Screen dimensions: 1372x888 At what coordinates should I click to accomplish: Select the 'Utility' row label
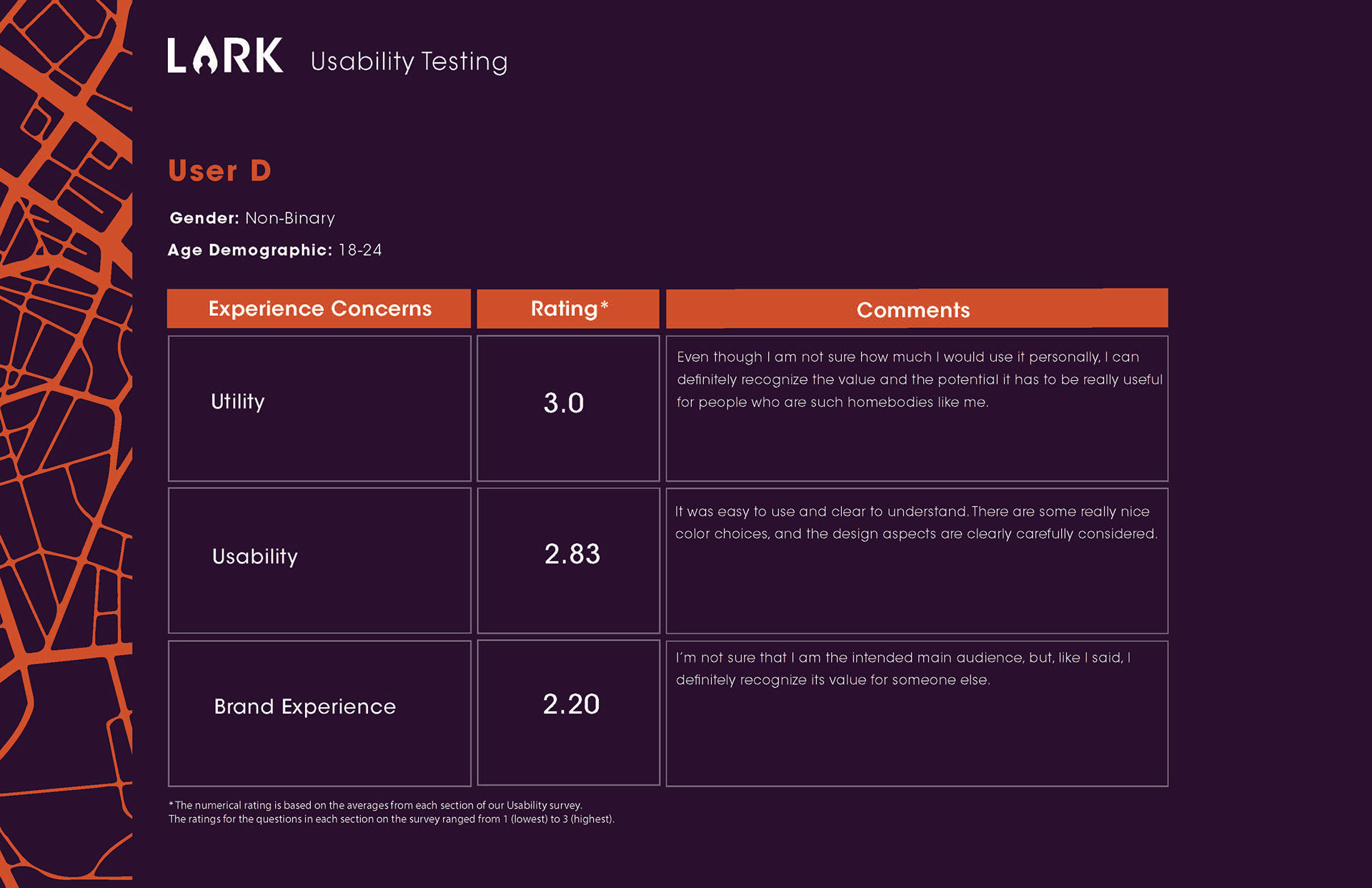238,402
